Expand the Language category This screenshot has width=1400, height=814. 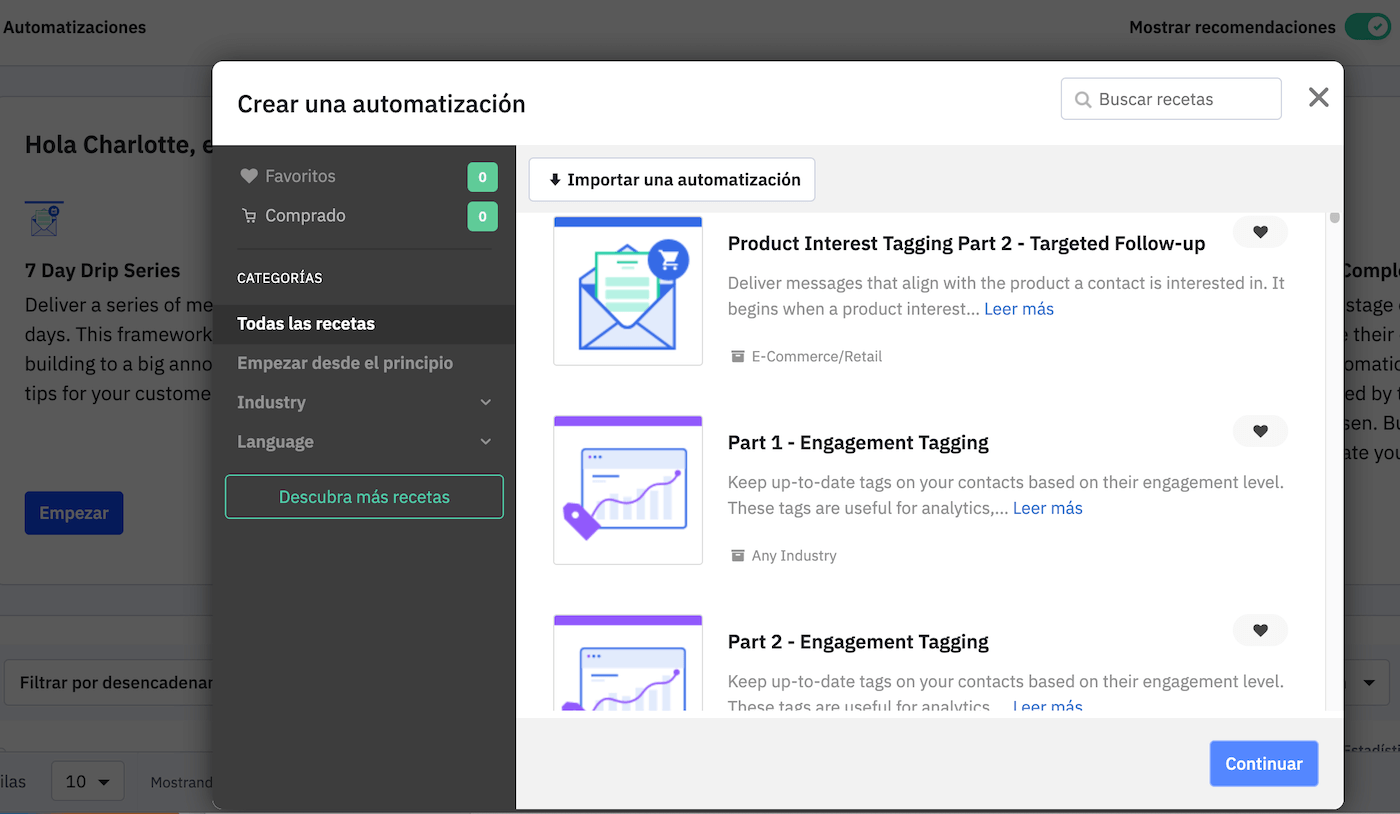click(365, 442)
